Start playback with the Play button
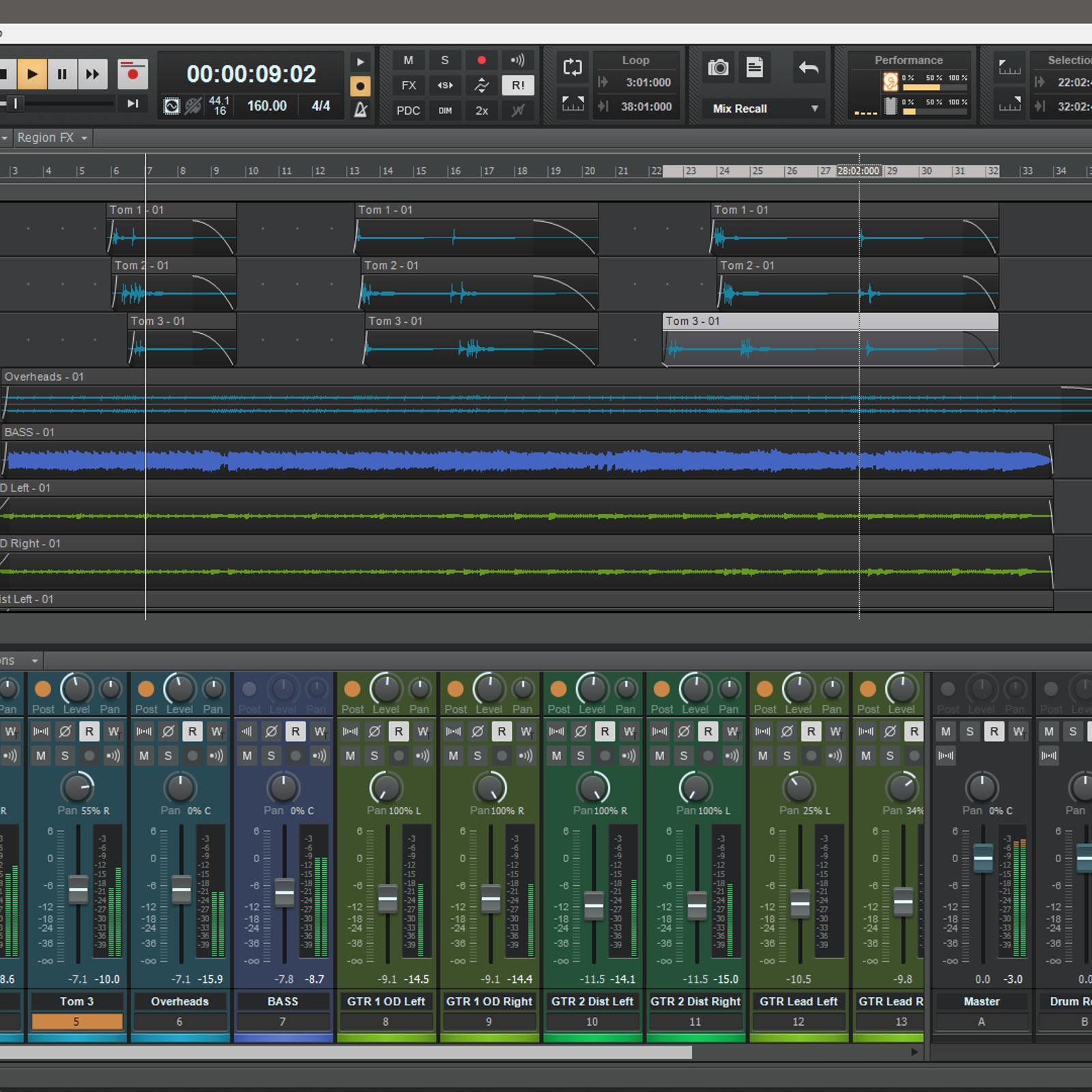 (x=32, y=74)
